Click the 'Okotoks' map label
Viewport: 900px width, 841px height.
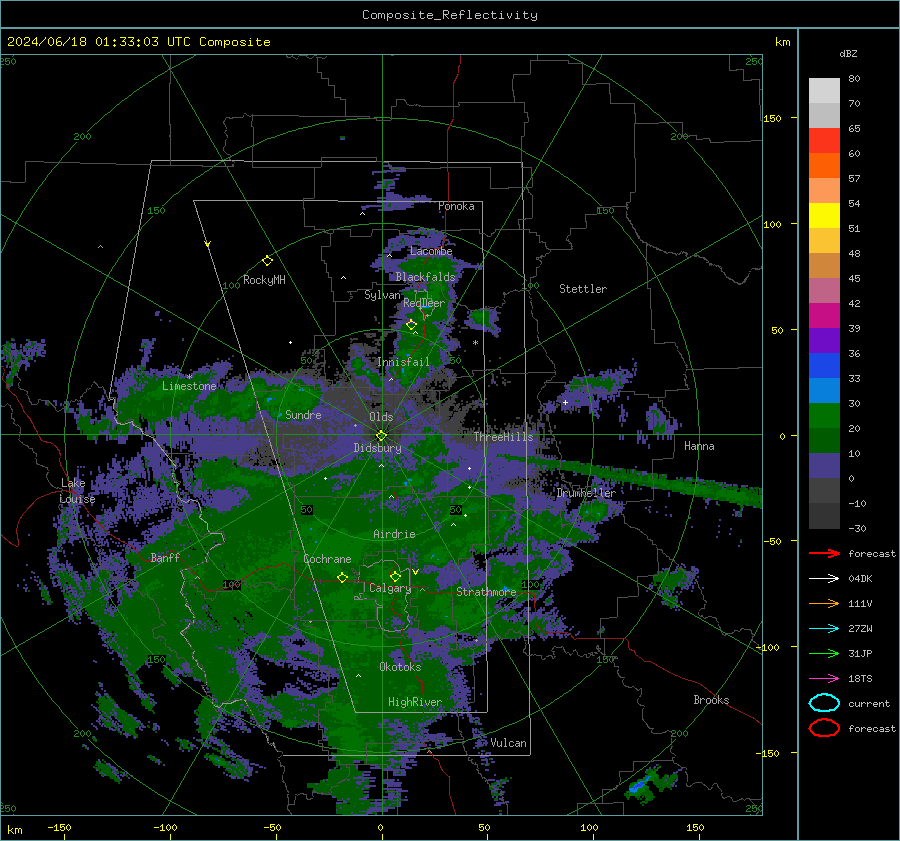(400, 666)
